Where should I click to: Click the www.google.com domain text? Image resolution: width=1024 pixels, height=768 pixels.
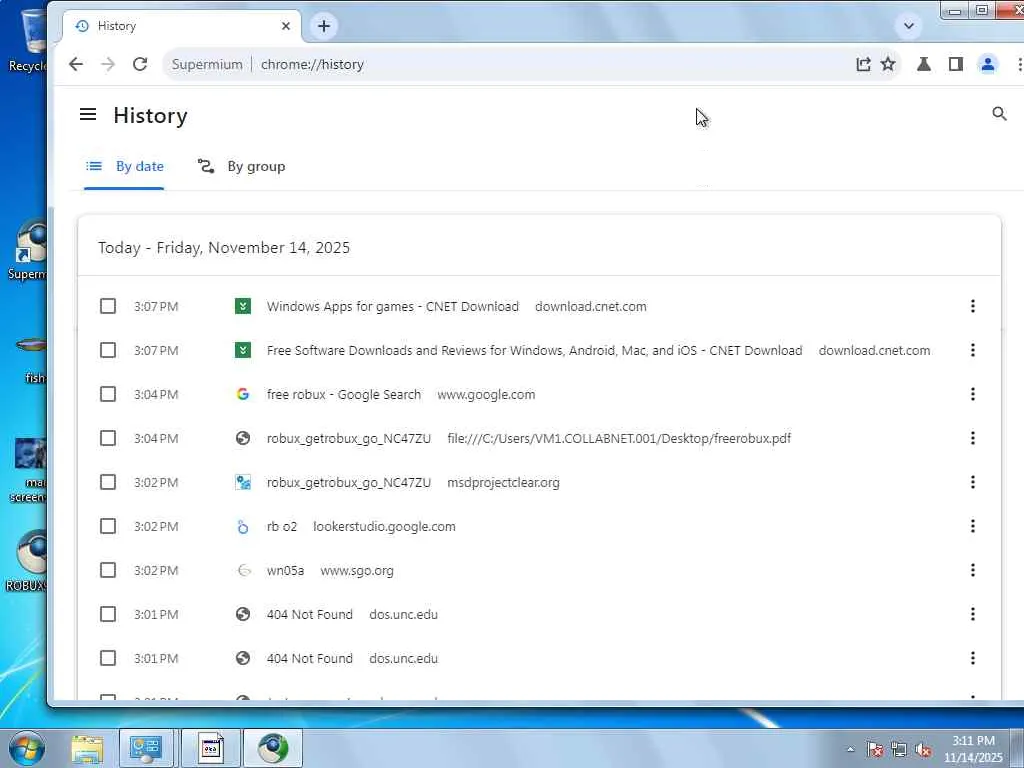tap(486, 394)
